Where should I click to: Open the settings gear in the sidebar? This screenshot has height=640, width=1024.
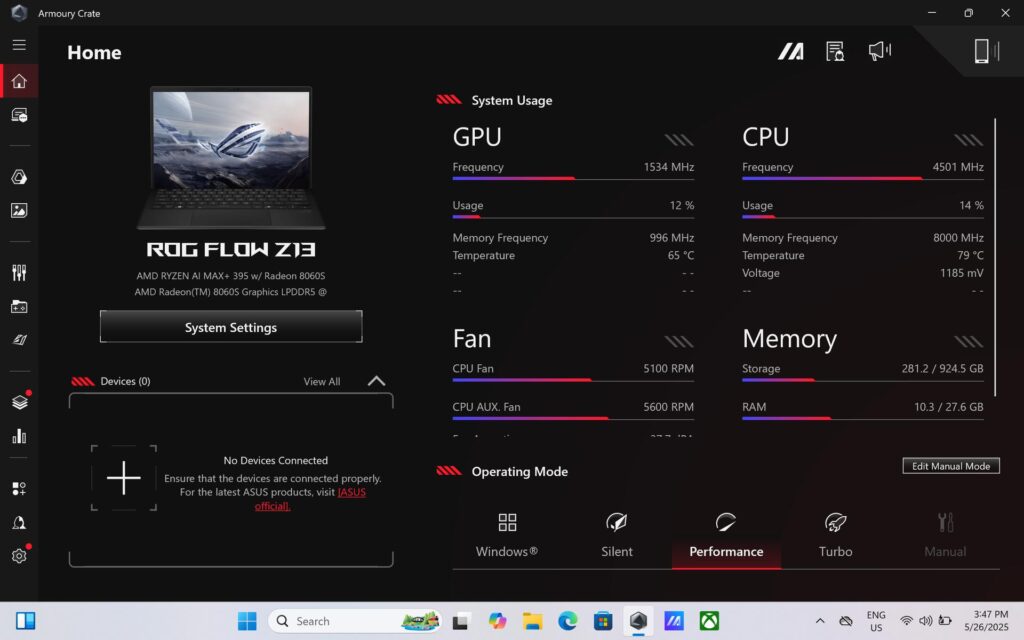(x=19, y=556)
